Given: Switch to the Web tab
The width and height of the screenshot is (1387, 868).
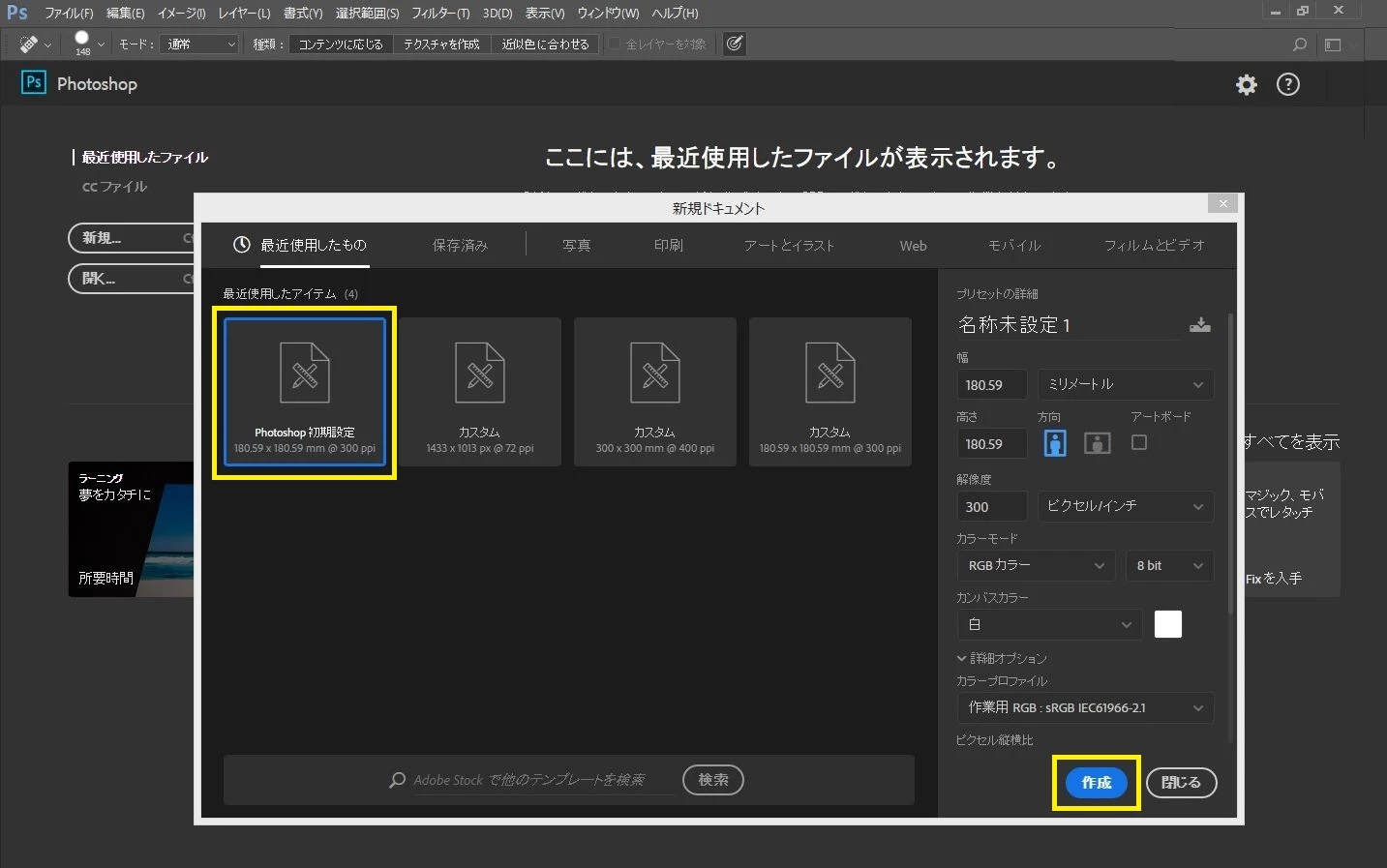Looking at the screenshot, I should pos(913,246).
